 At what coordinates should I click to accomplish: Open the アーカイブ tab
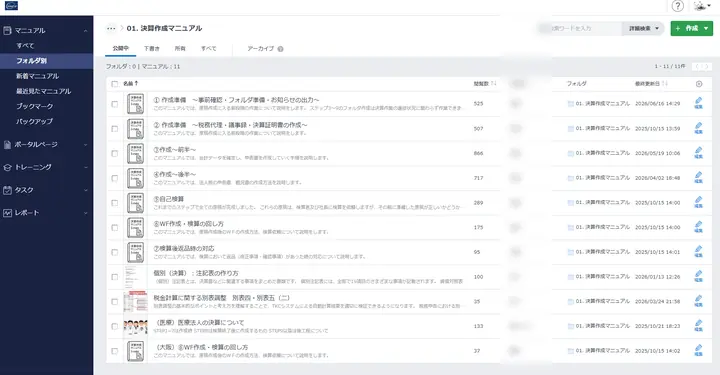[x=261, y=49]
